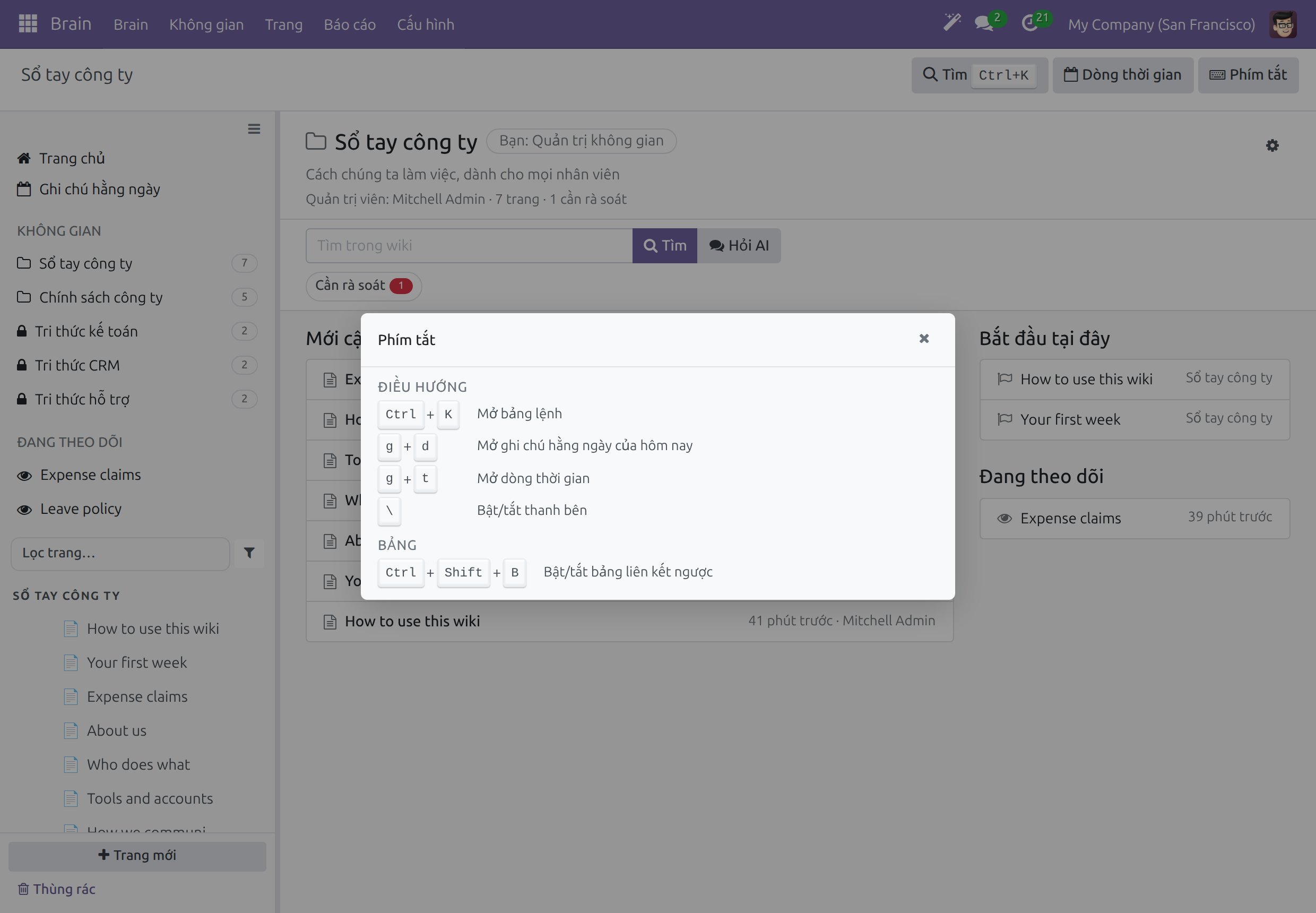Open the Không gian menu

click(206, 24)
